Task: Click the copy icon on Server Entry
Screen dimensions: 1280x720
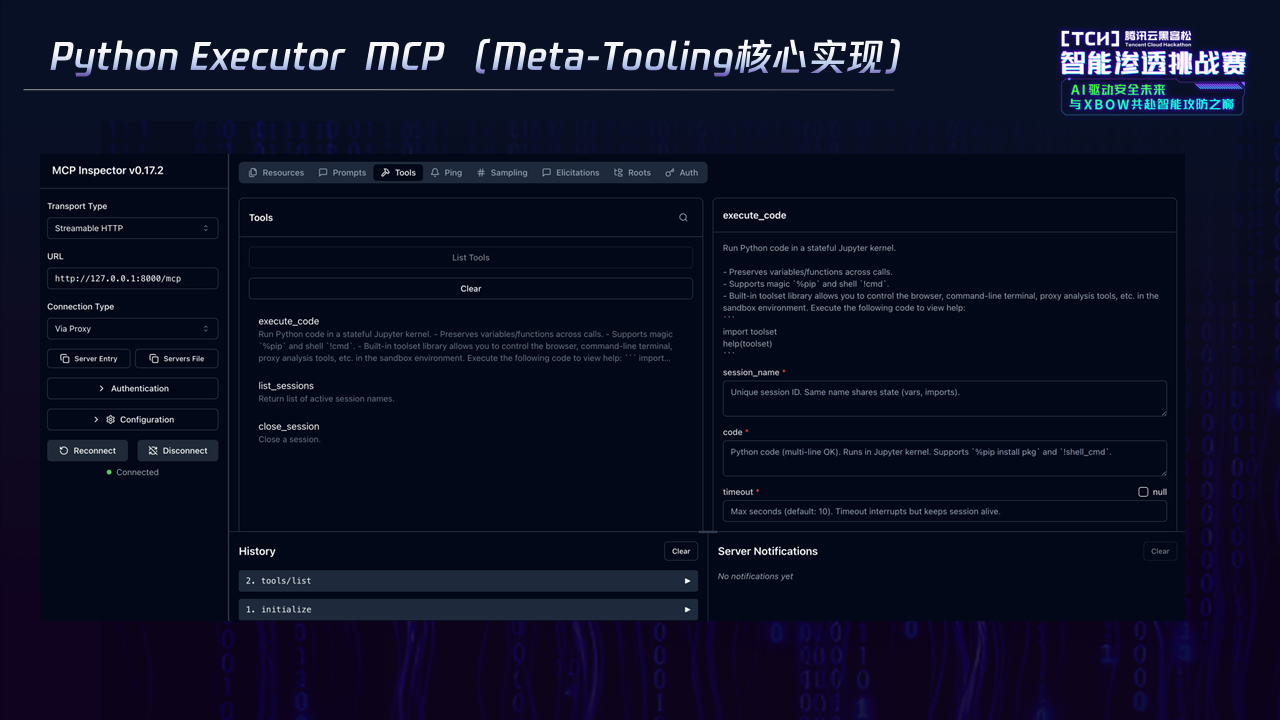Action: tap(64, 359)
